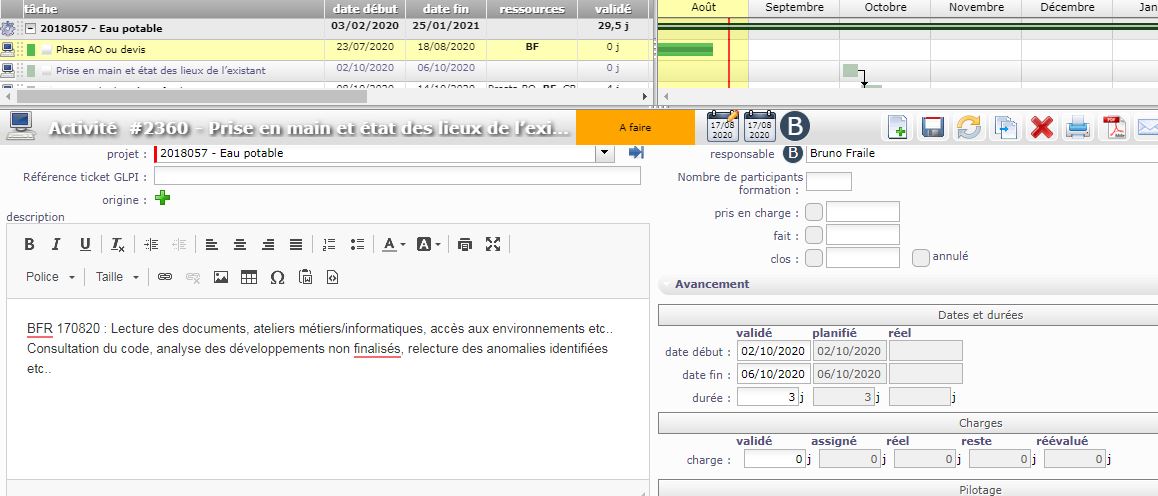
Task: Copy the current activity
Action: (1005, 127)
